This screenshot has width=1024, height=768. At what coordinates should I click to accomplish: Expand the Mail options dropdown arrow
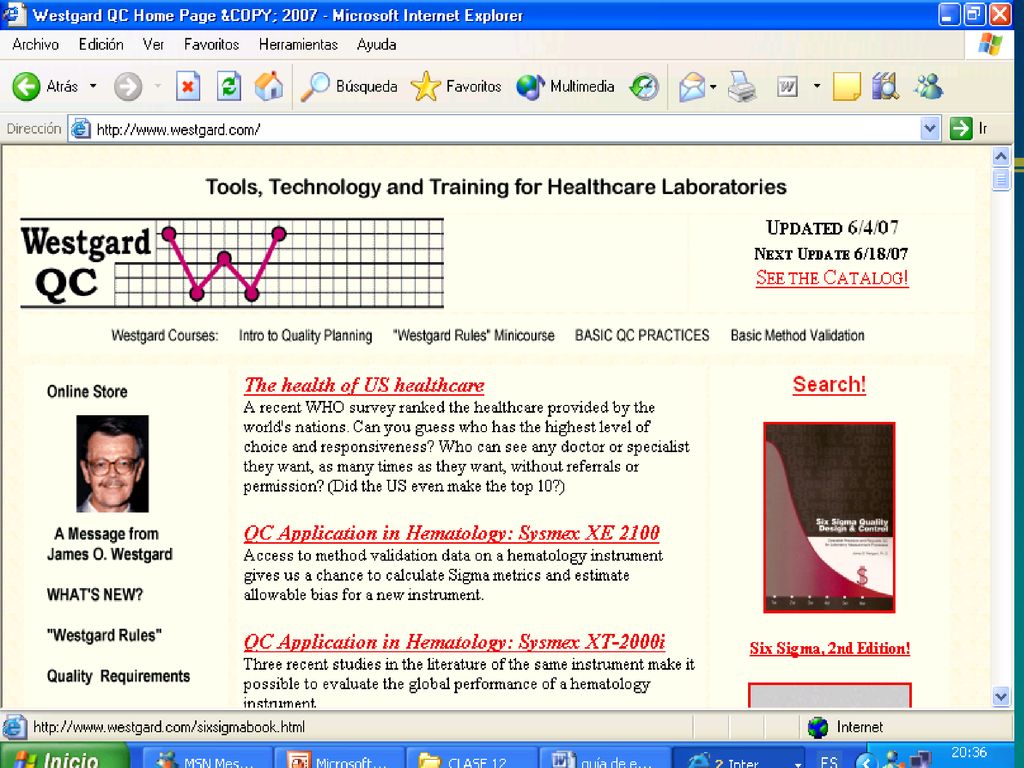pyautogui.click(x=712, y=86)
